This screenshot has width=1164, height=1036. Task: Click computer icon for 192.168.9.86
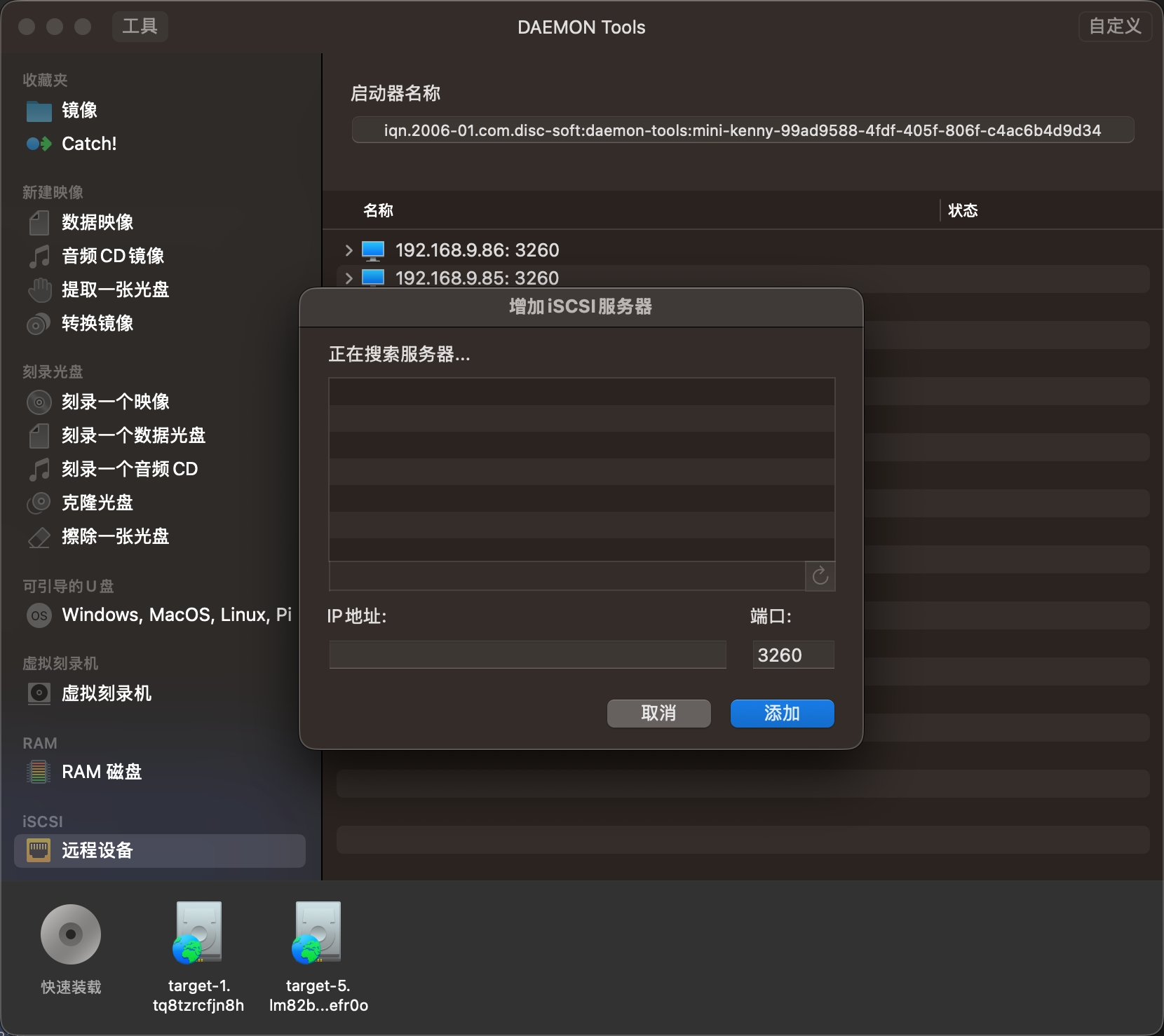coord(373,250)
